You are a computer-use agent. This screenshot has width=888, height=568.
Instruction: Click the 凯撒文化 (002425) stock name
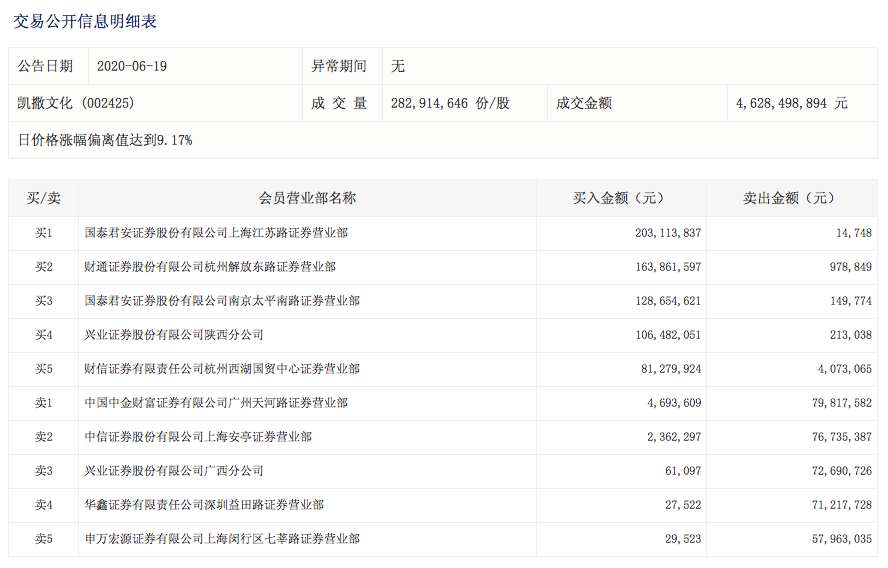(76, 103)
